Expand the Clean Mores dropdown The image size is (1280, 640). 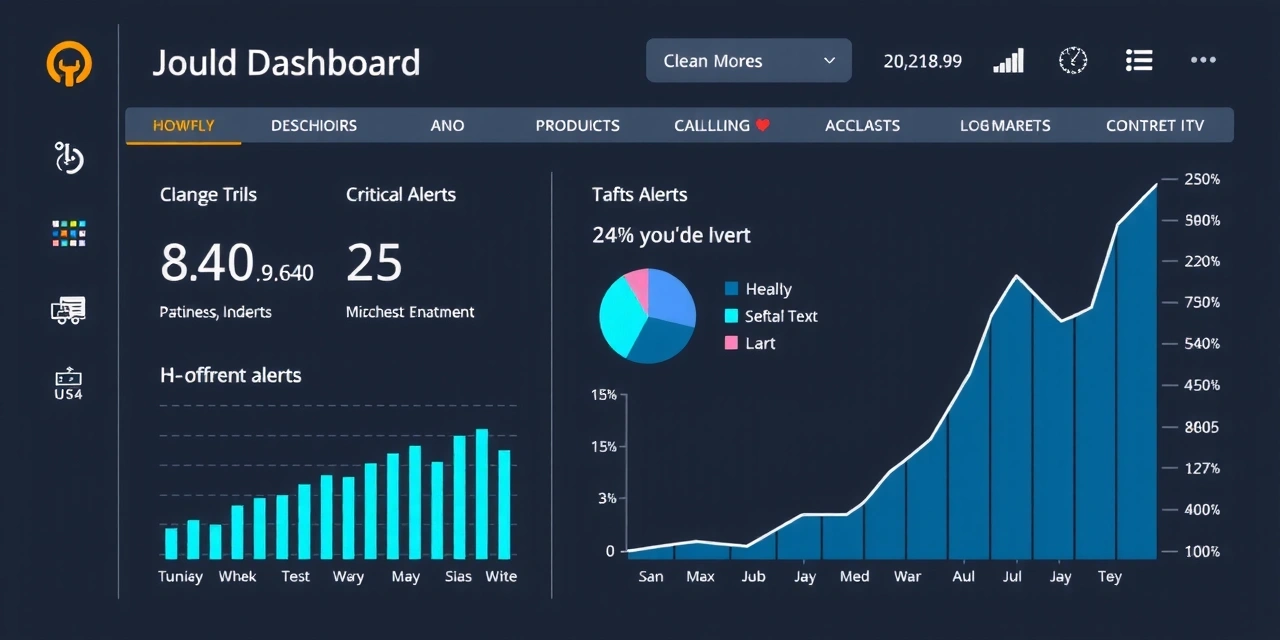point(748,61)
